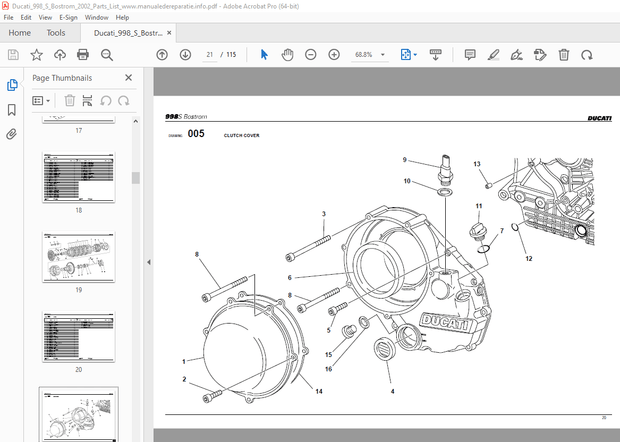Viewport: 620px width, 442px height.
Task: Select page 19 thumbnail
Action: click(79, 257)
